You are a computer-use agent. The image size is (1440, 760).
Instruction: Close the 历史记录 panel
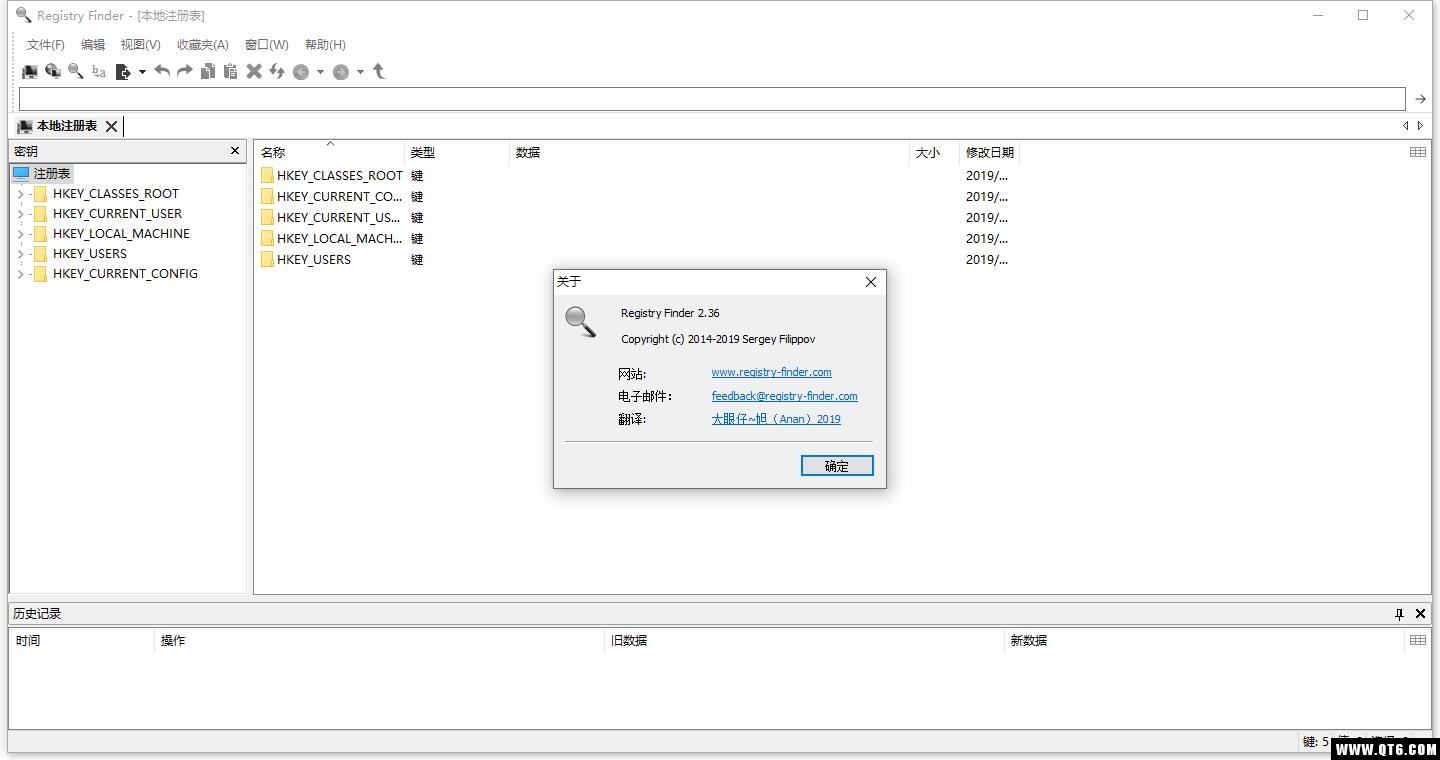coord(1420,614)
